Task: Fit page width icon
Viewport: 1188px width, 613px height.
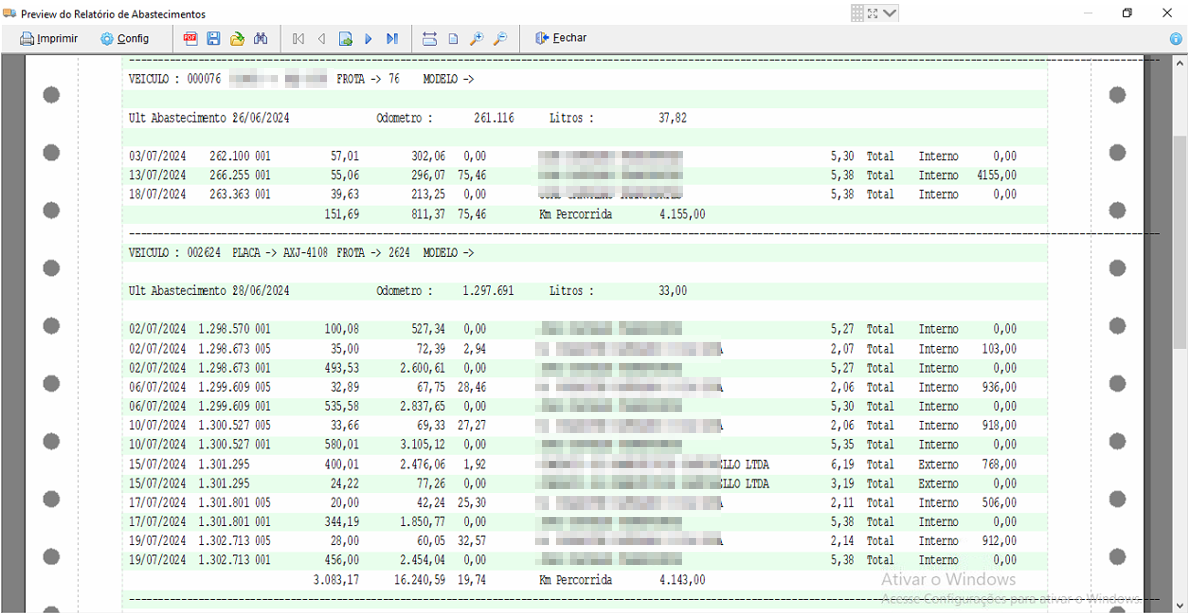Action: [x=430, y=39]
